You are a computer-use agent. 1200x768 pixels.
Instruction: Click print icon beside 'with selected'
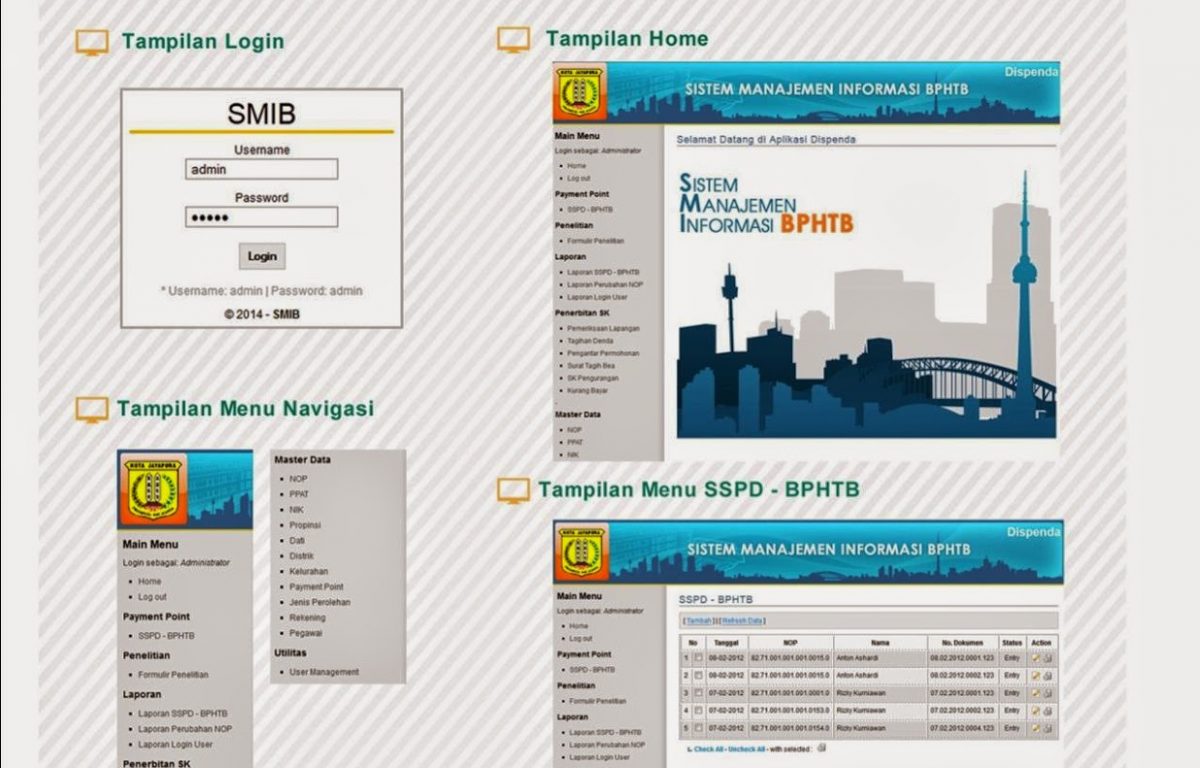(x=822, y=747)
